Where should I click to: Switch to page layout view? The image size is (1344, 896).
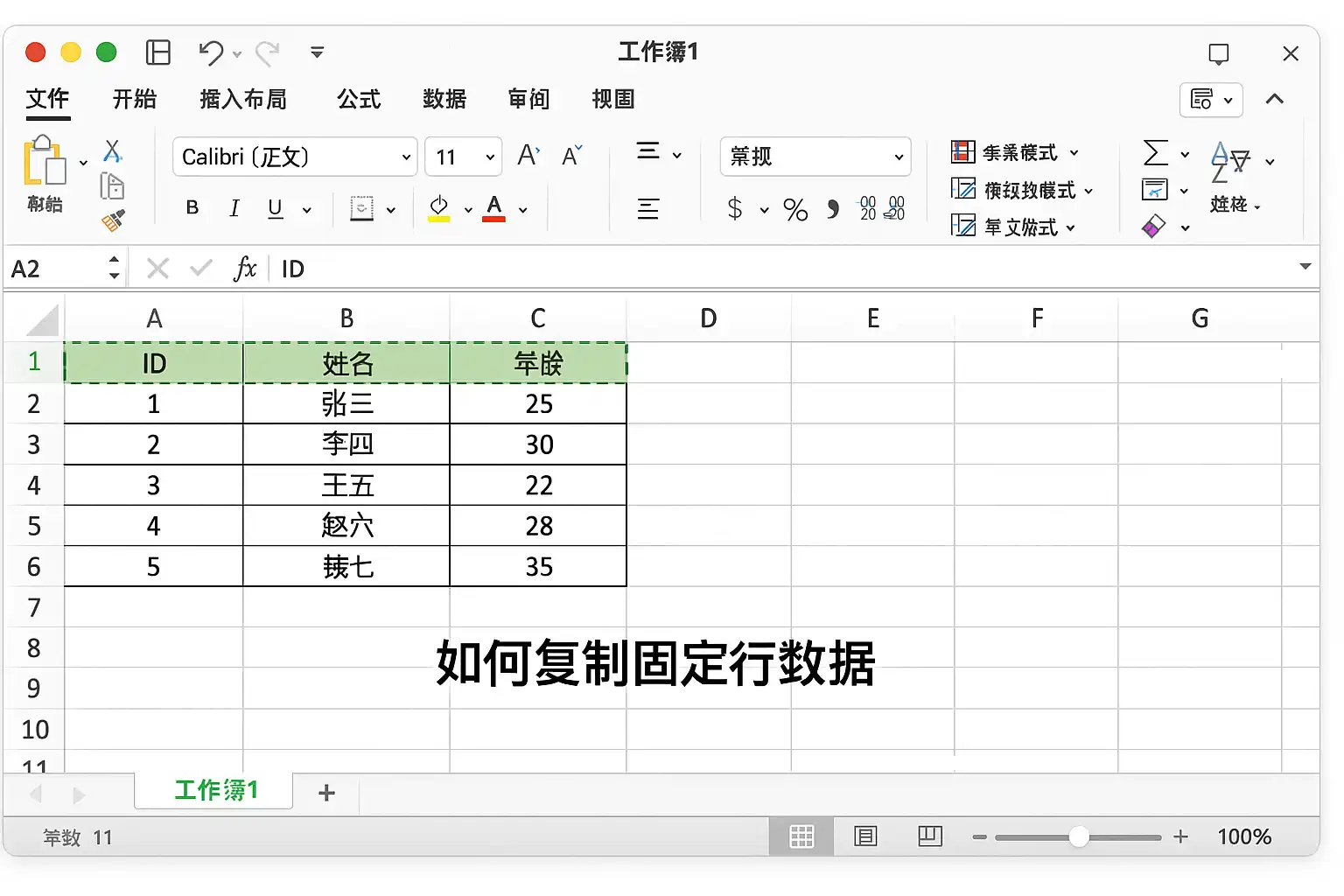pos(865,836)
